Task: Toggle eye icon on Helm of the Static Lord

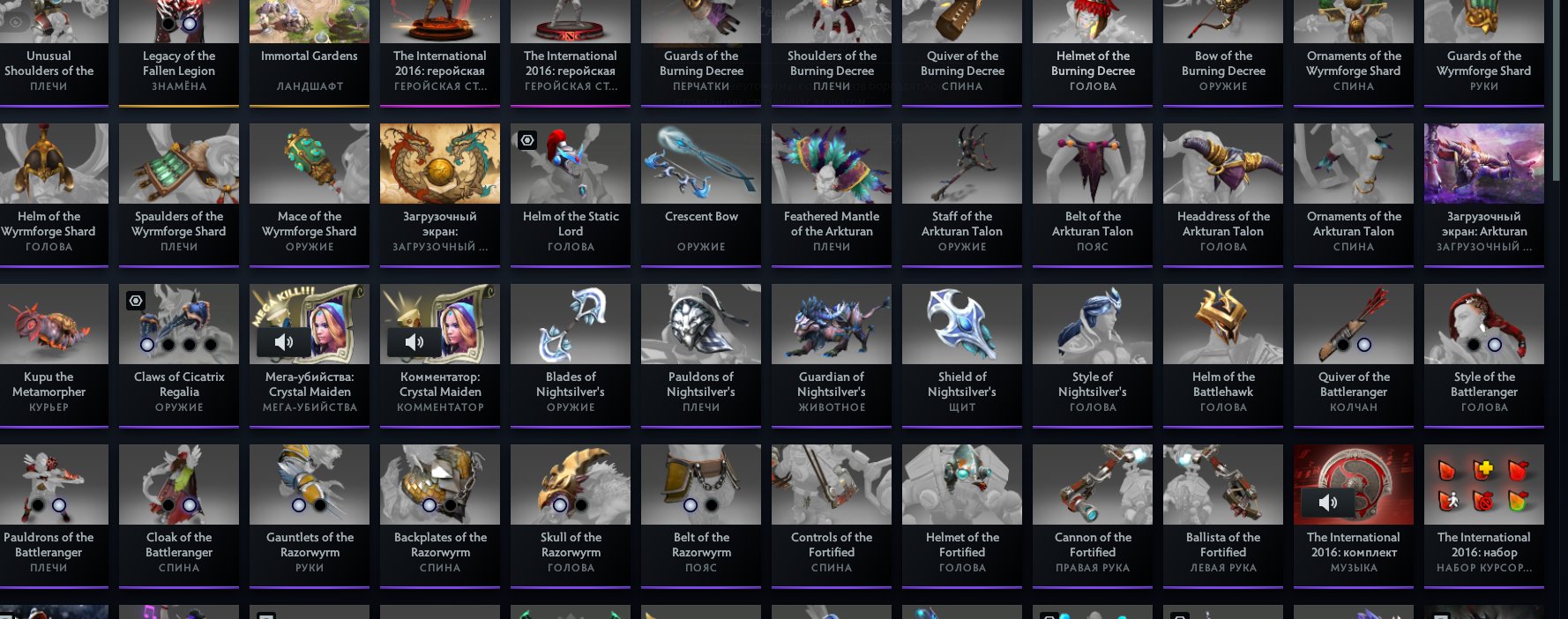Action: pyautogui.click(x=526, y=140)
